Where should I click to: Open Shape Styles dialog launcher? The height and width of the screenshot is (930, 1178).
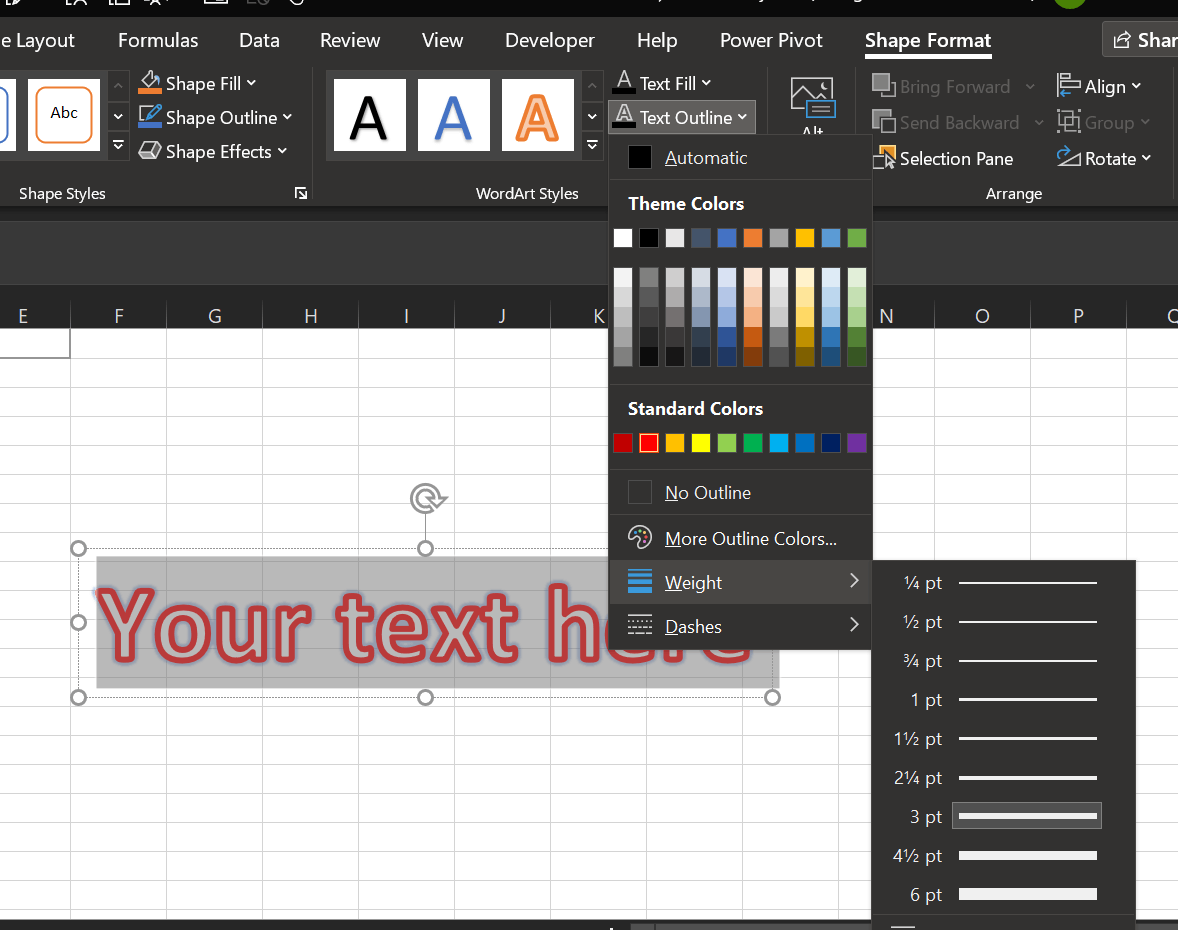point(301,194)
